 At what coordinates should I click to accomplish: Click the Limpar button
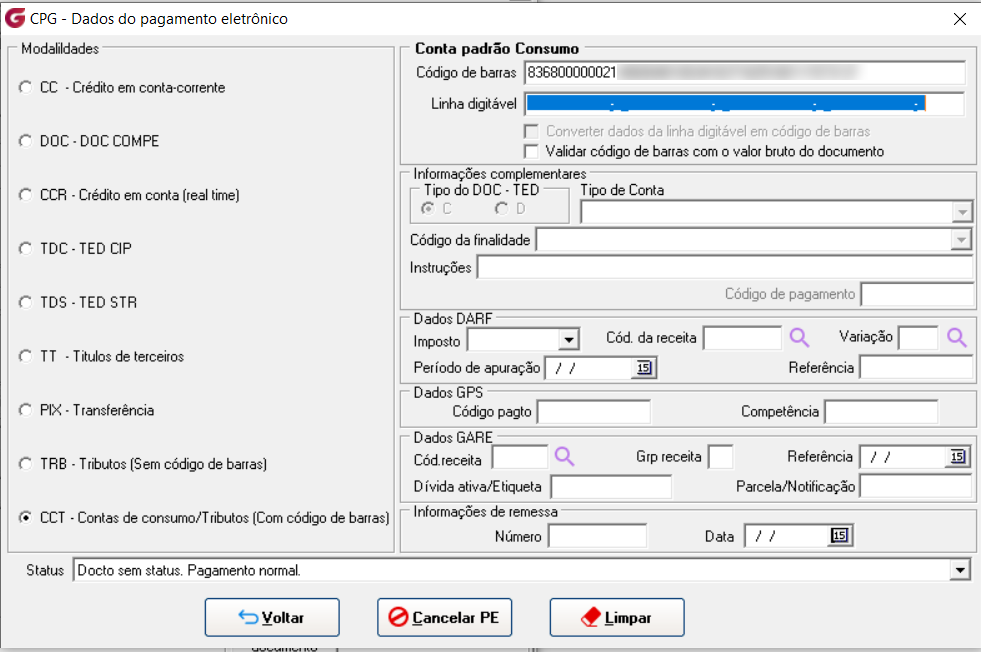617,618
